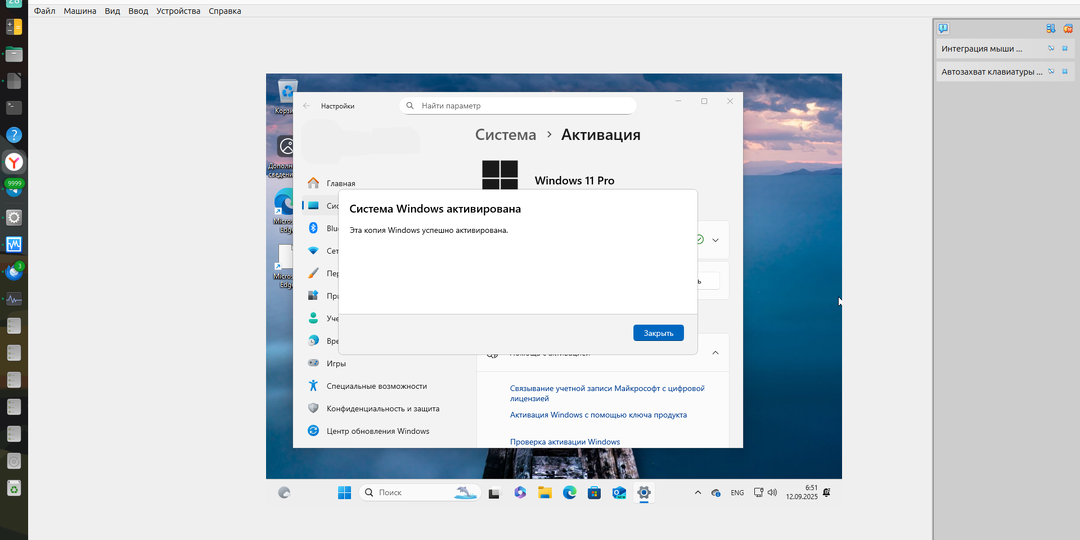Open Проверка активации Windows link
The width and height of the screenshot is (1080, 540).
(x=565, y=442)
